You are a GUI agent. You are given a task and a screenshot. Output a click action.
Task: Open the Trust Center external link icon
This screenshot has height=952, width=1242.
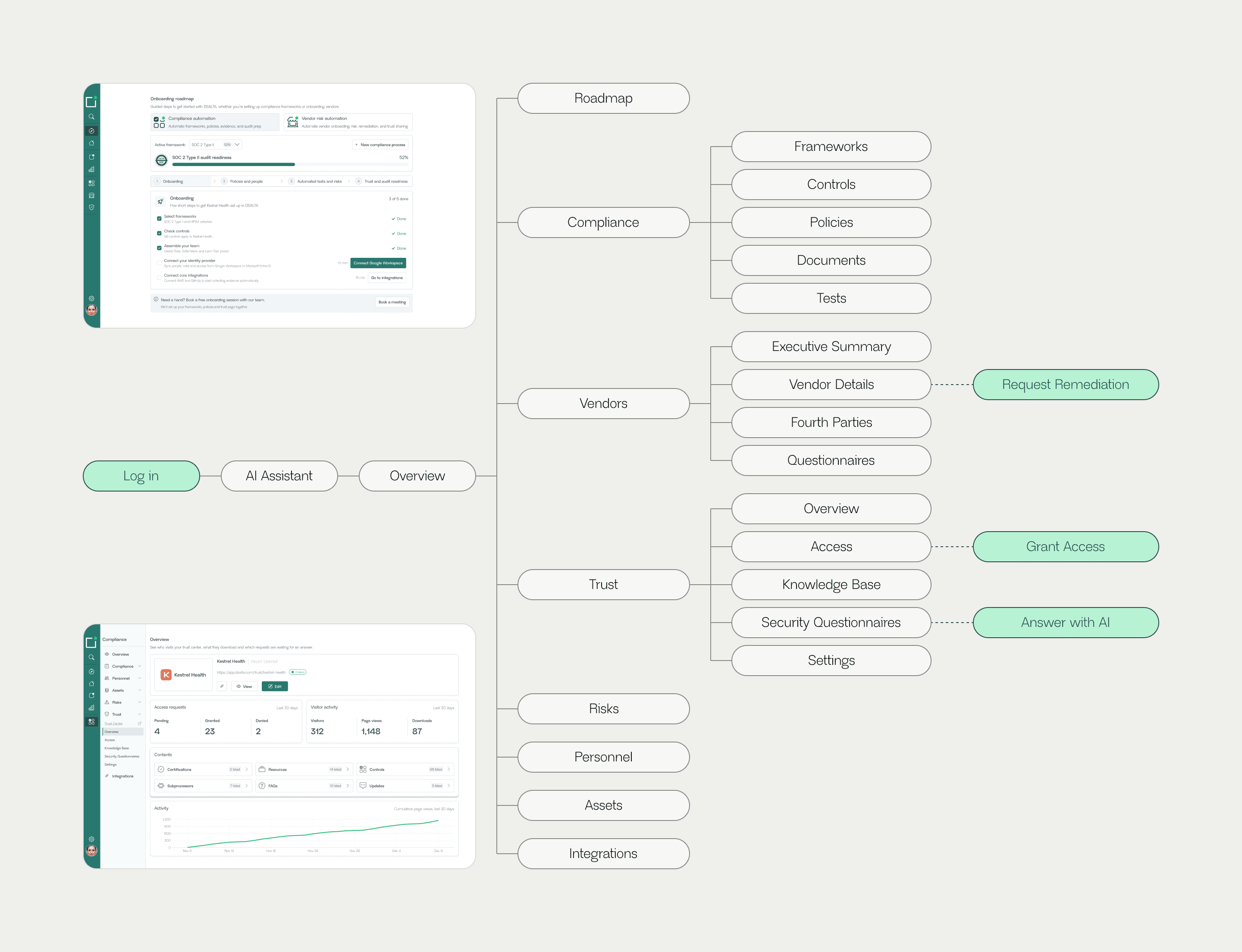pyautogui.click(x=139, y=723)
